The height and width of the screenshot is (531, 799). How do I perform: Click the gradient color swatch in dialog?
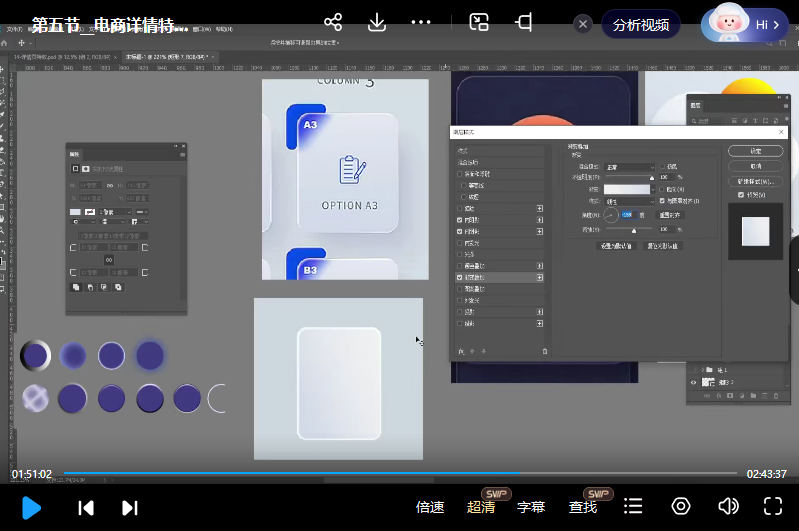(x=627, y=188)
